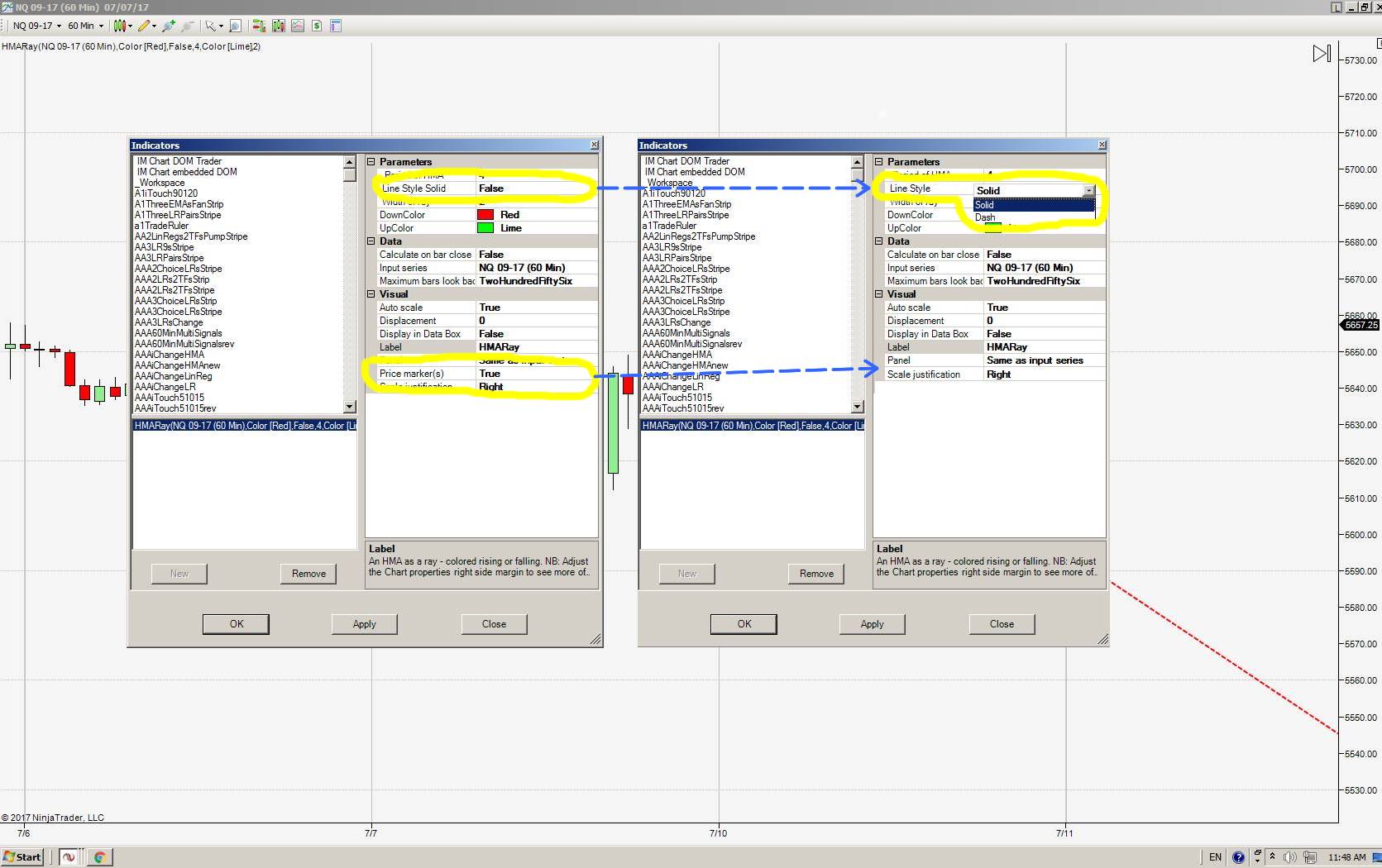1382x868 pixels.
Task: Open the Windows Start menu
Action: (22, 857)
